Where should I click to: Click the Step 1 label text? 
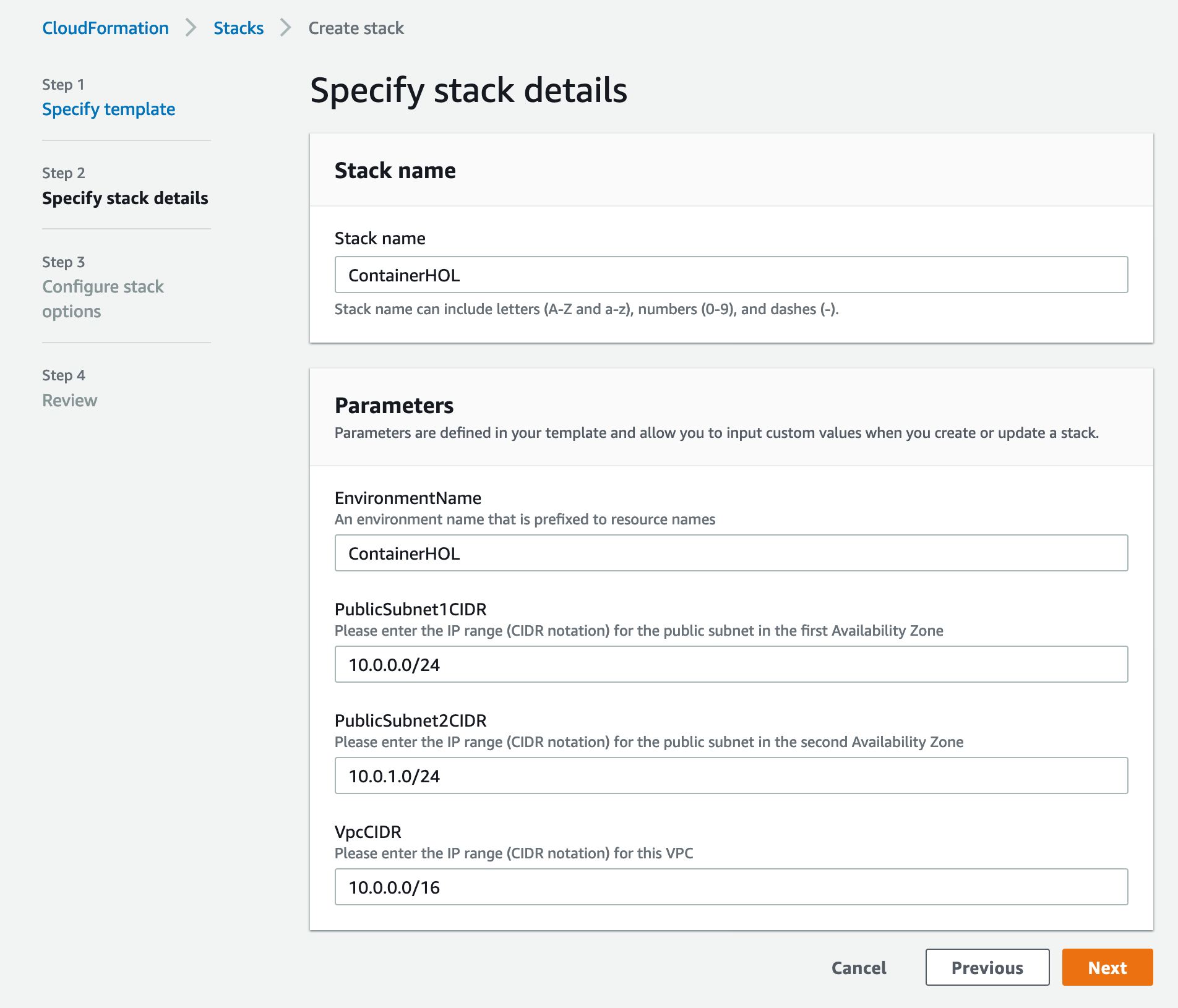pos(63,85)
